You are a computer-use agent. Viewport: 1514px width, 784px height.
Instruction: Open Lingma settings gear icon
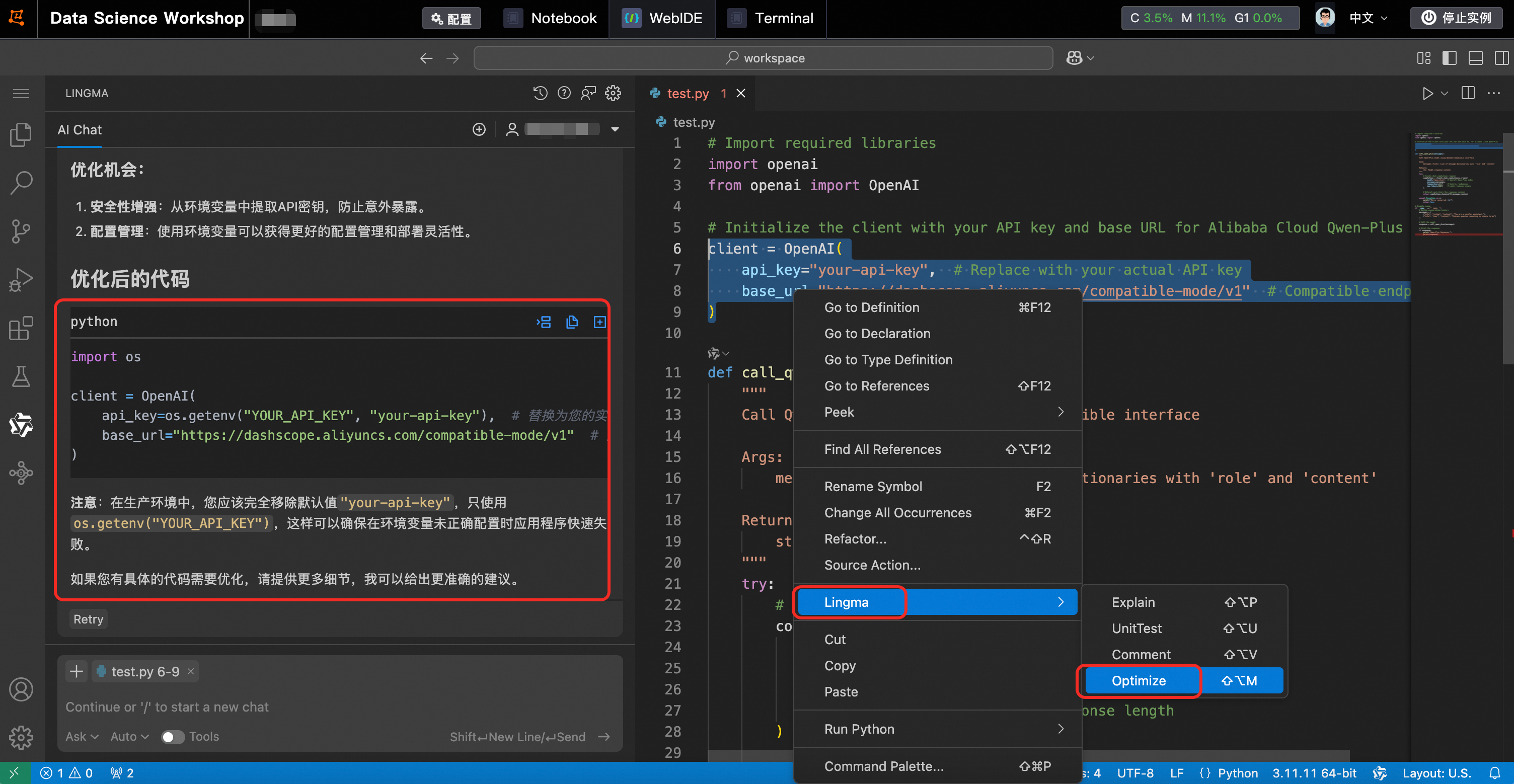coord(613,93)
